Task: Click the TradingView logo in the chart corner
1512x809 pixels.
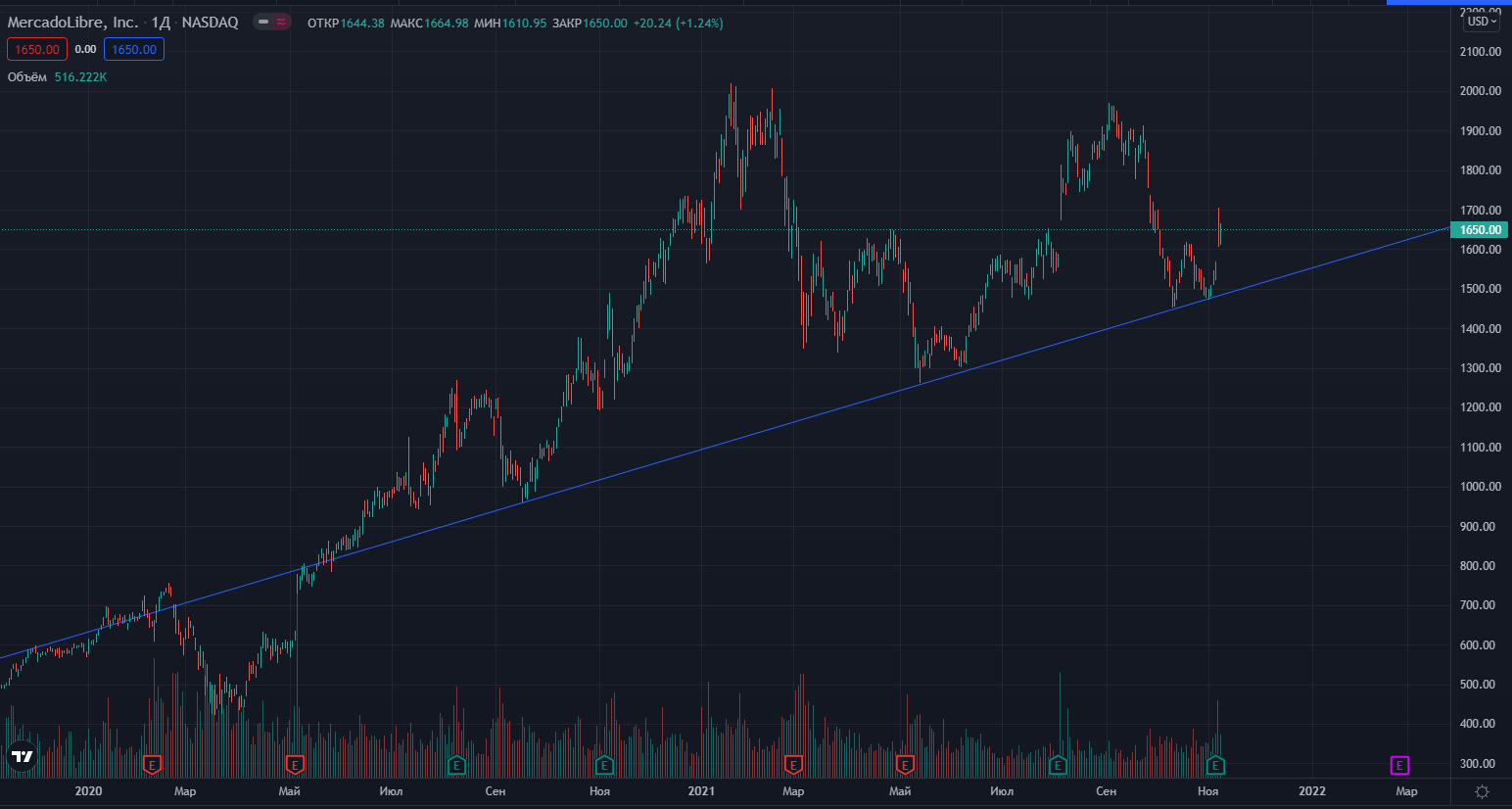Action: [22, 756]
